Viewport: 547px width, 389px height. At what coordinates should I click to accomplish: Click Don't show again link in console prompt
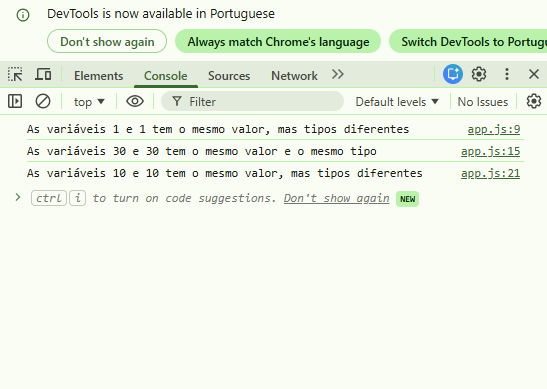pyautogui.click(x=336, y=198)
